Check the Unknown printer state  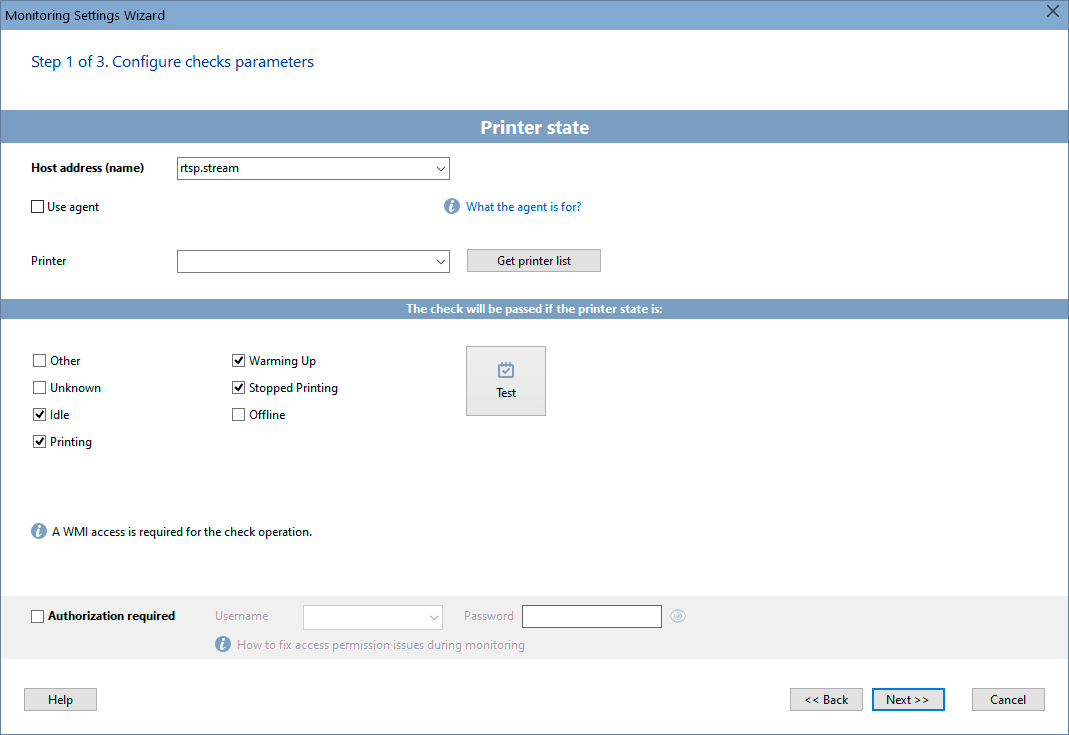coord(38,387)
